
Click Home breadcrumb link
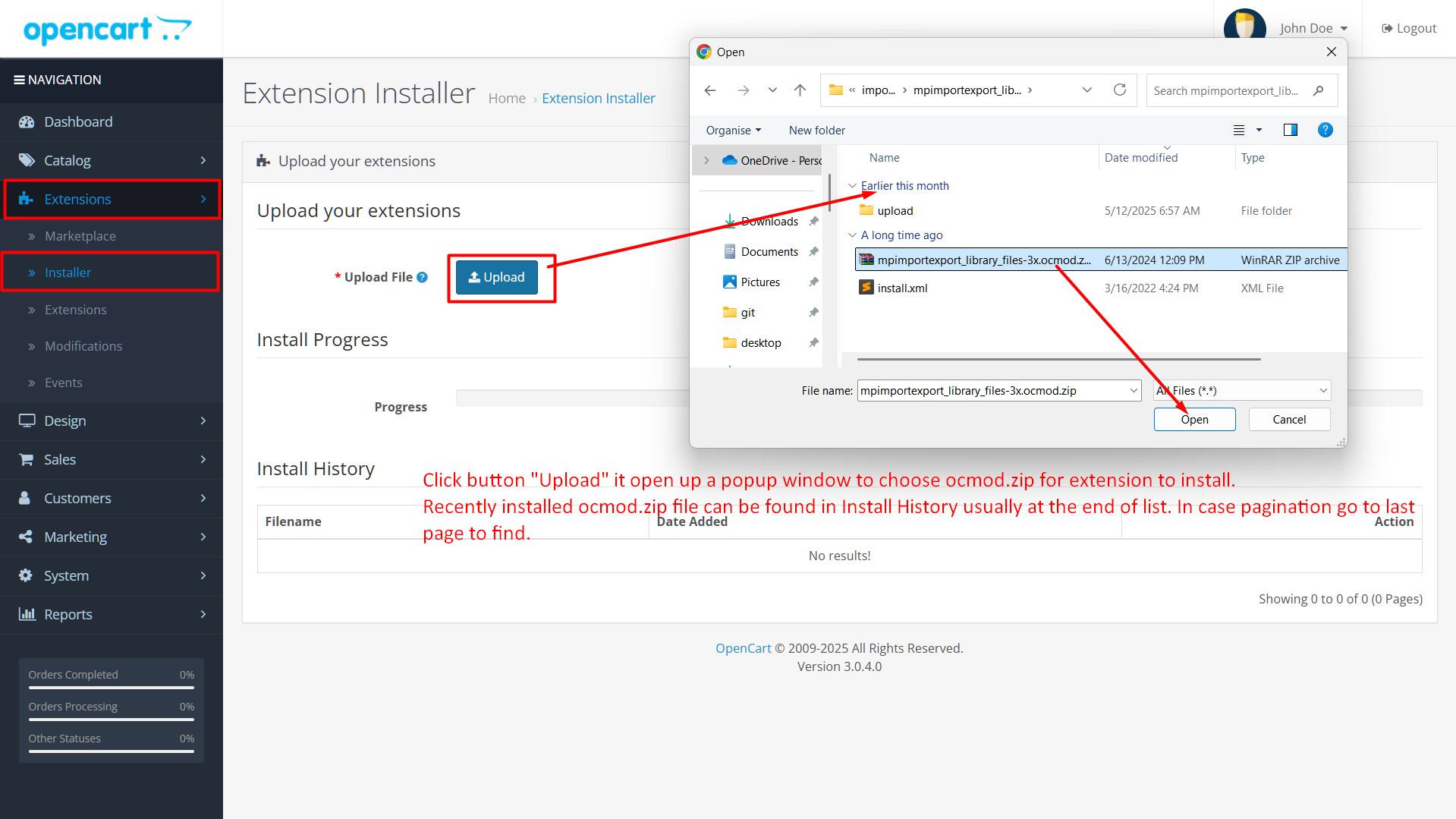(507, 98)
